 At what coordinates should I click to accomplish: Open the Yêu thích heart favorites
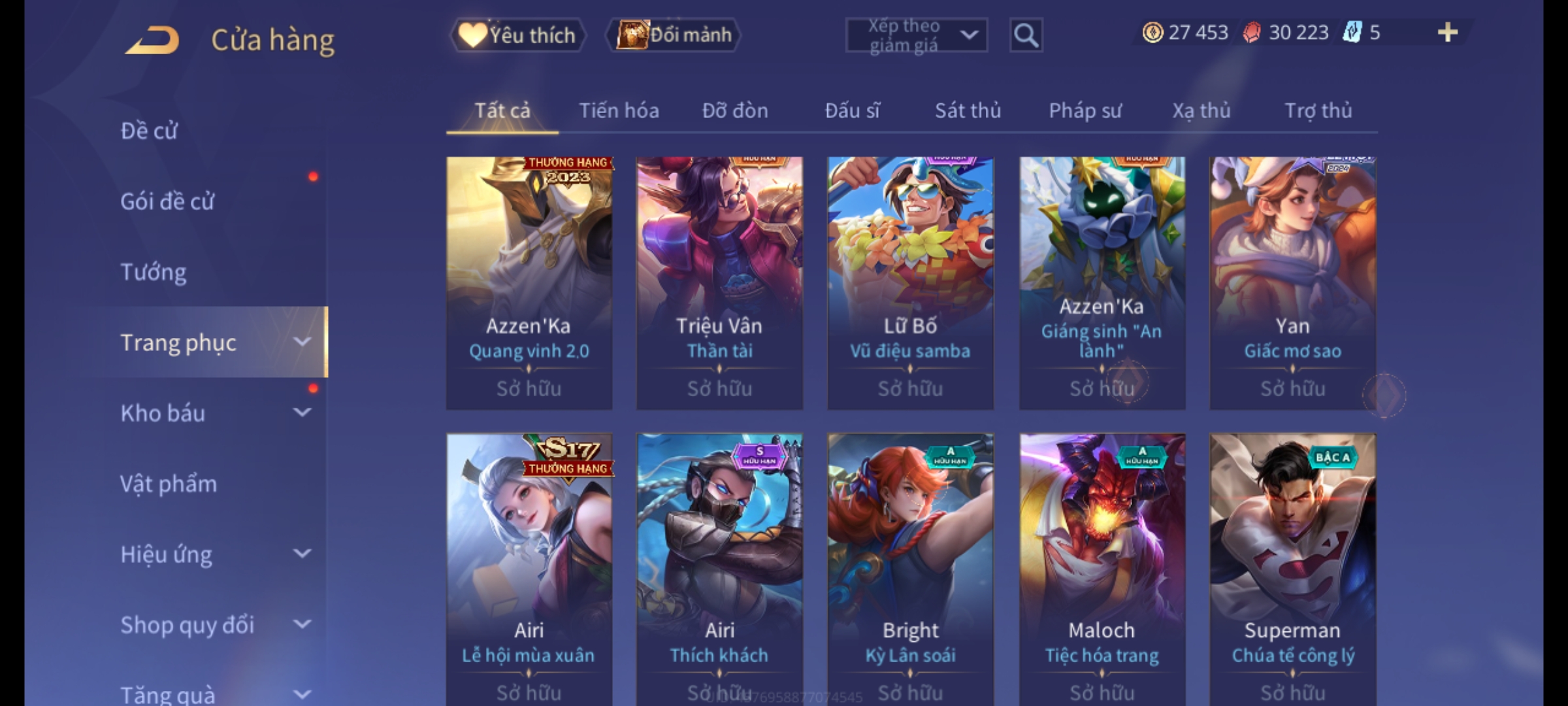517,35
